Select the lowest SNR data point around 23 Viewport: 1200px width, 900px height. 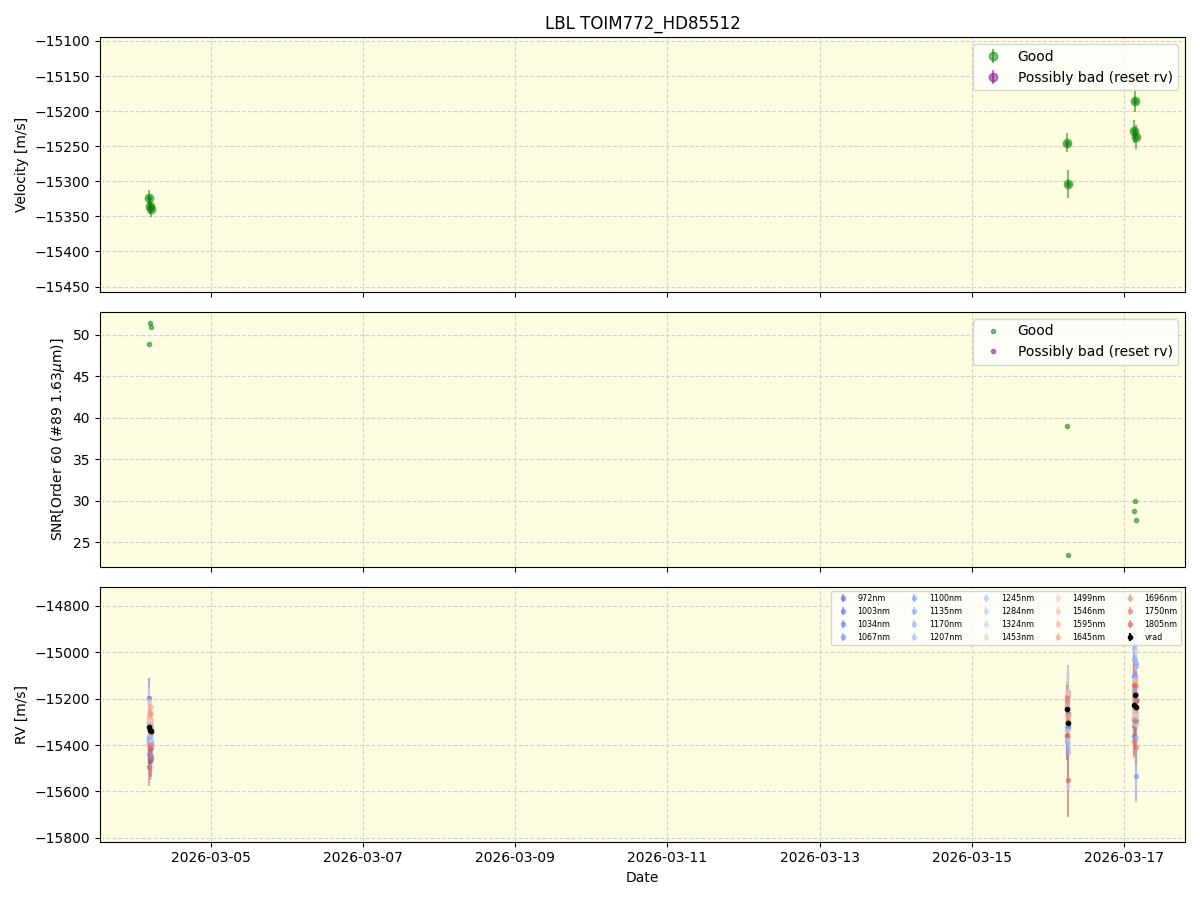click(x=1070, y=555)
